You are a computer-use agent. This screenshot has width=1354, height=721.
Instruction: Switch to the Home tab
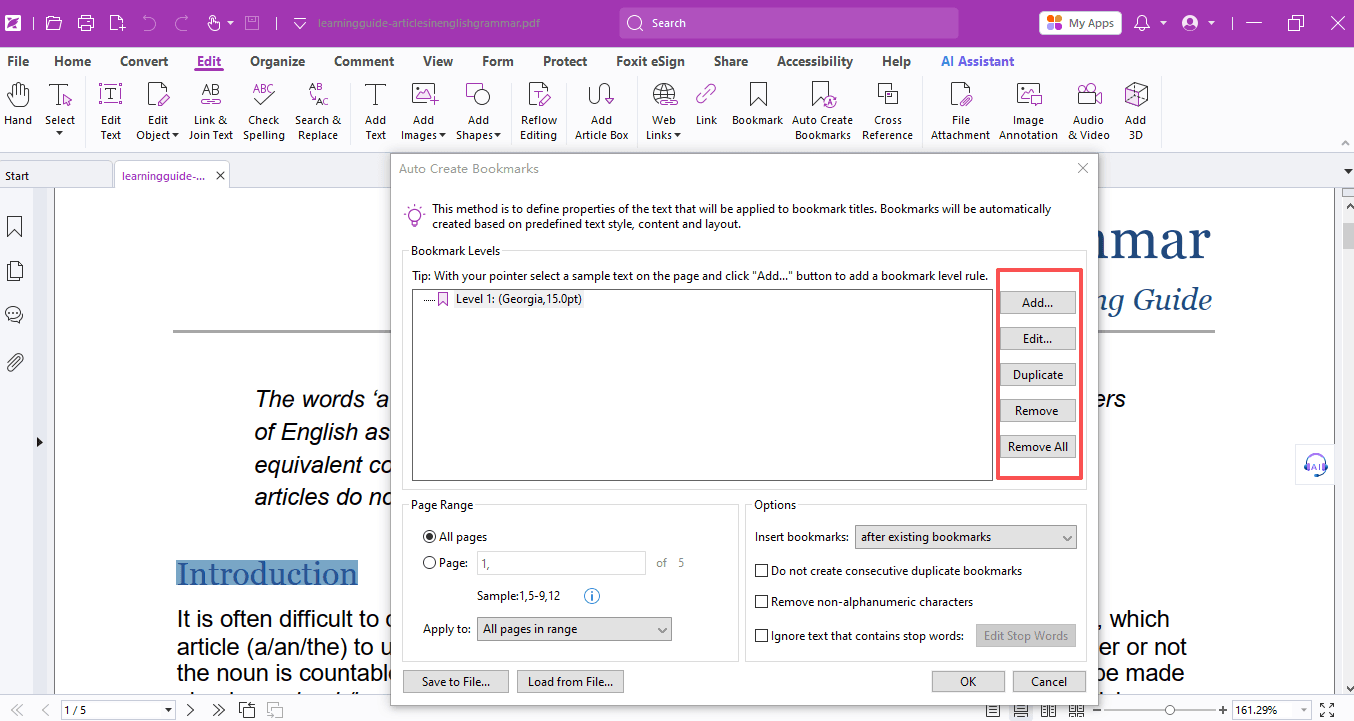pyautogui.click(x=73, y=61)
